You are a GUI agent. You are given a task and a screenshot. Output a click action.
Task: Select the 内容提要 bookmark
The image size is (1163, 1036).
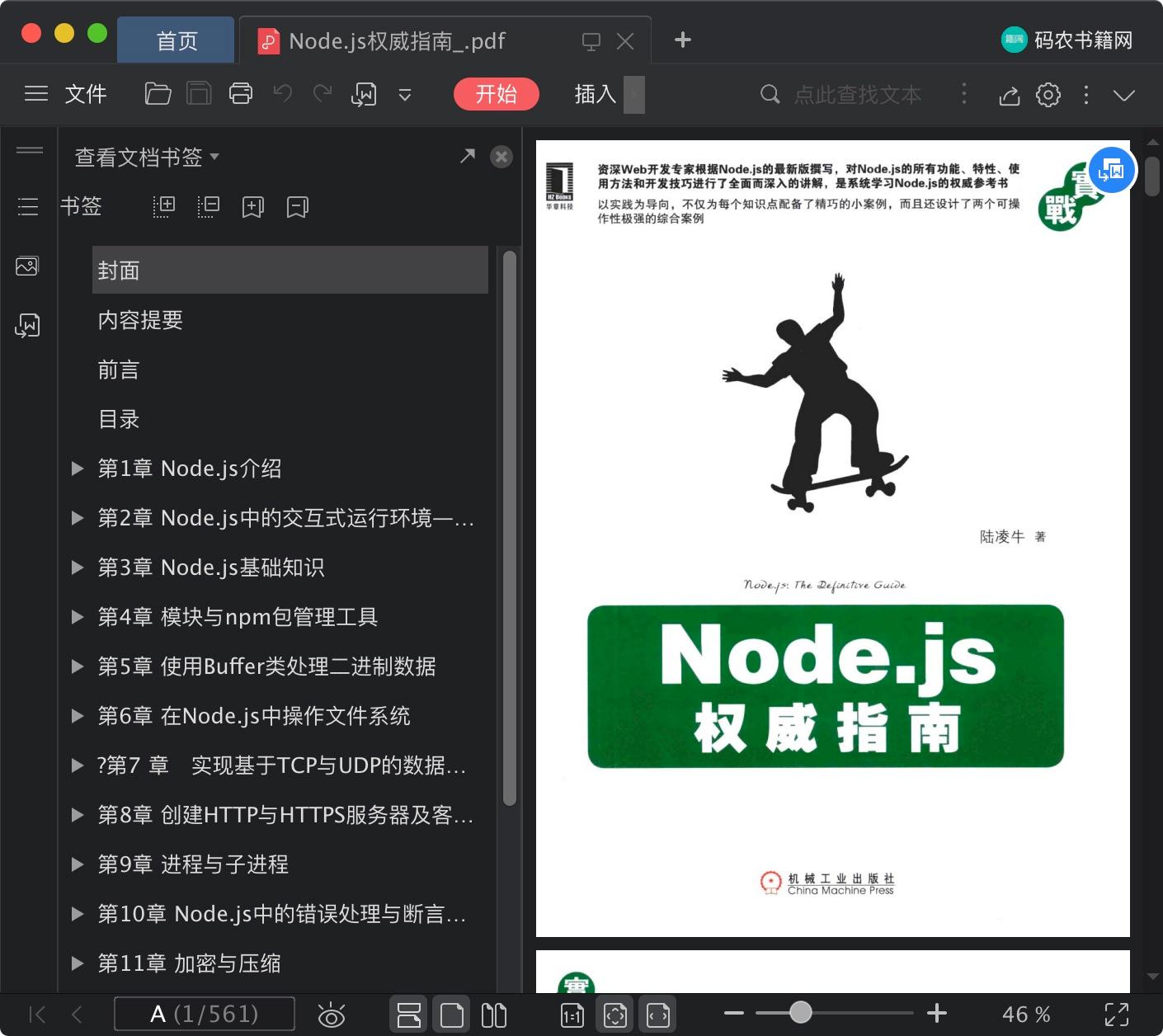[x=140, y=320]
